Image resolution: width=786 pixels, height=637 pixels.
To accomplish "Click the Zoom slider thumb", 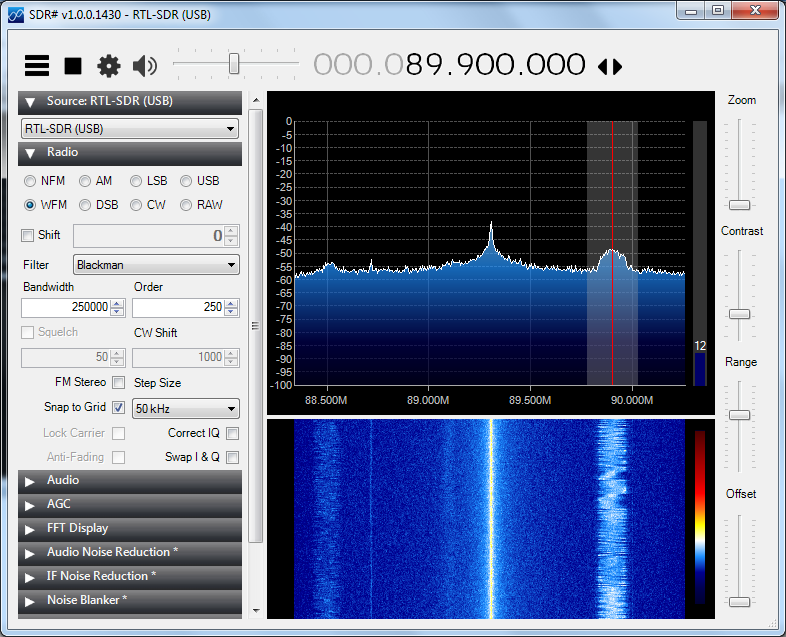I will pos(739,205).
